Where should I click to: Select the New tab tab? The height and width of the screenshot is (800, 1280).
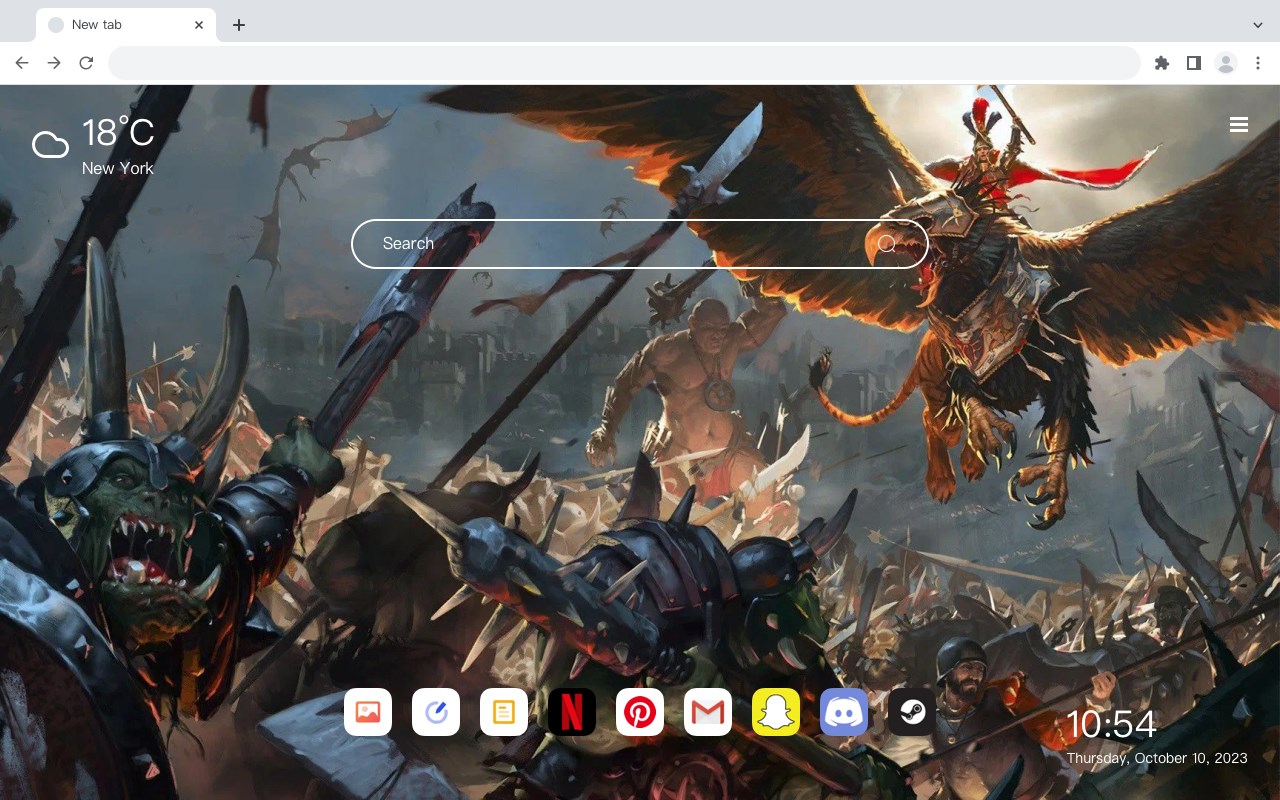126,25
